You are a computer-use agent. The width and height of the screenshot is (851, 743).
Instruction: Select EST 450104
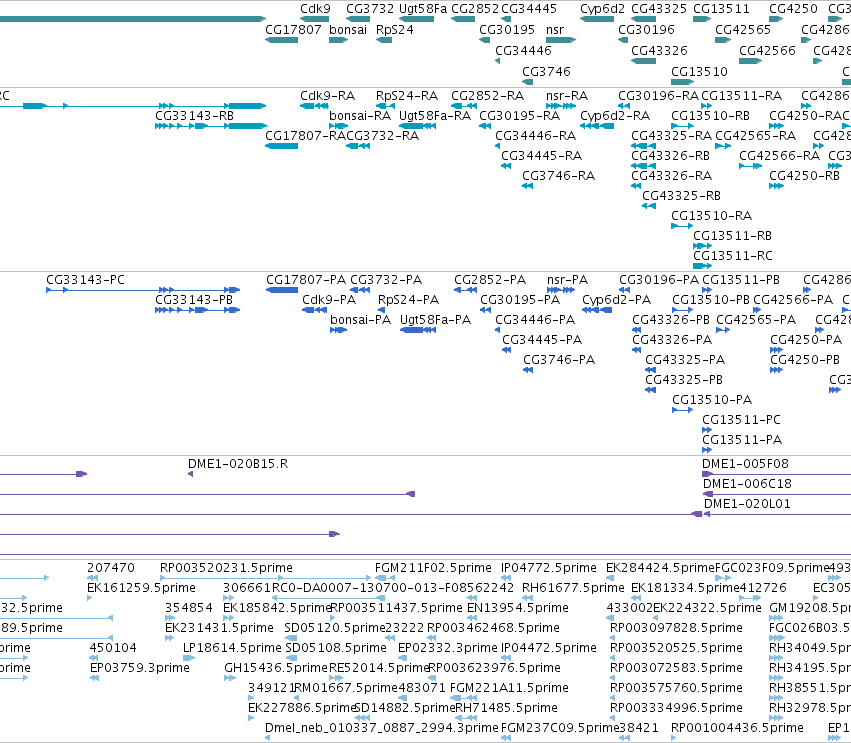pyautogui.click(x=113, y=648)
